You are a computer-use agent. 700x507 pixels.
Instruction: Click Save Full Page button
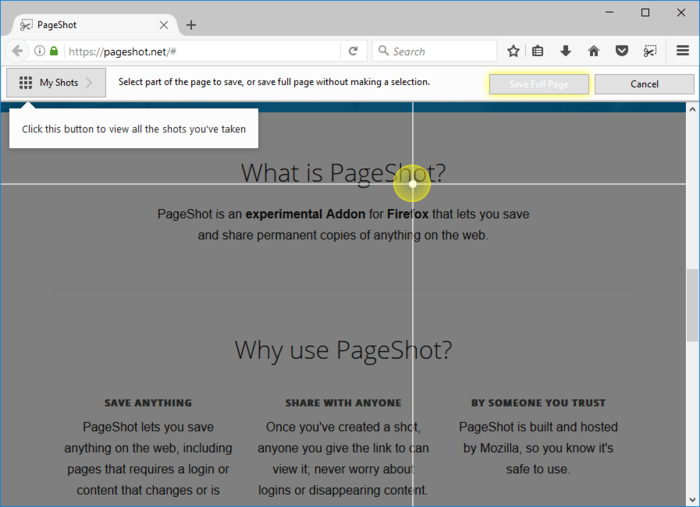pyautogui.click(x=539, y=84)
